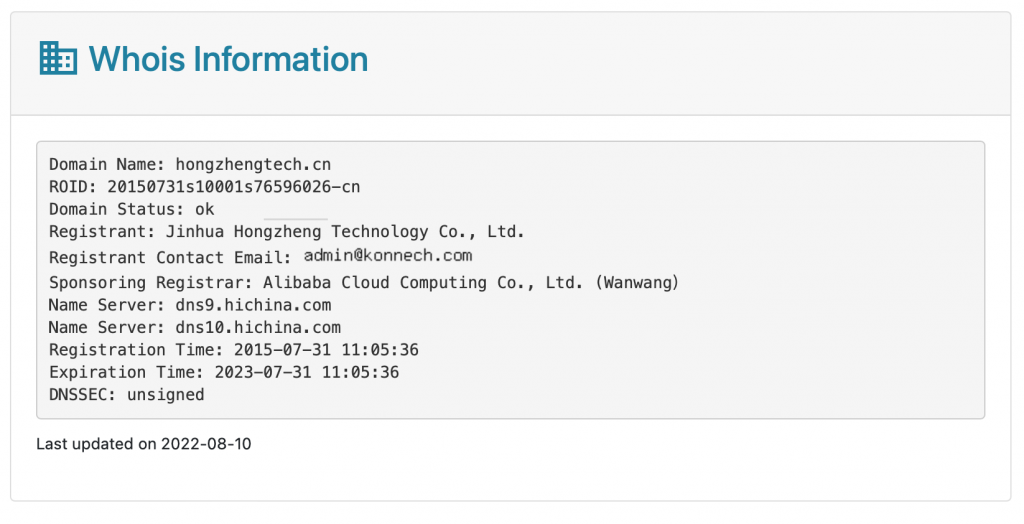Screen dimensions: 1024x524
Task: Click the Registration Time label
Action: (x=136, y=350)
